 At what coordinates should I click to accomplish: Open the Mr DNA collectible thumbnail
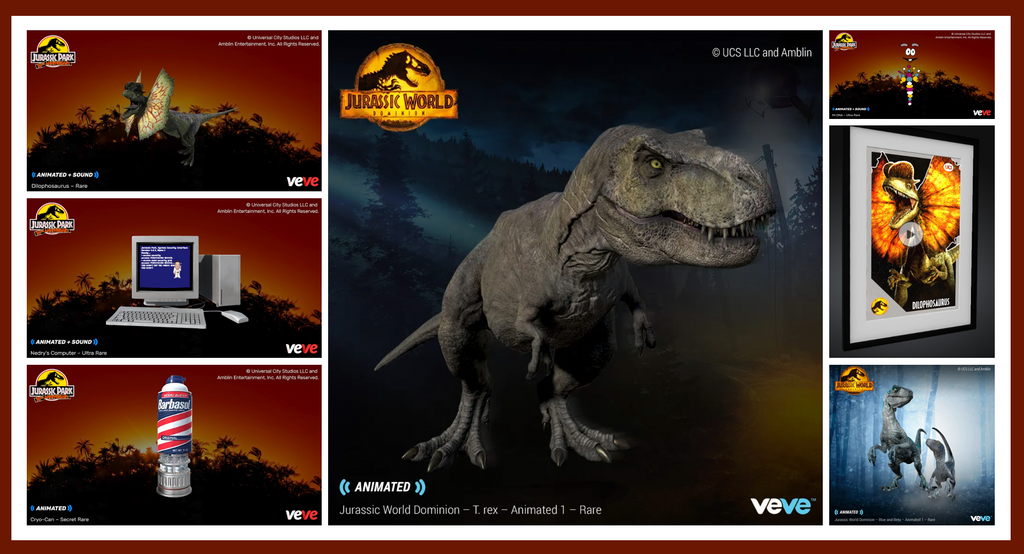tap(912, 74)
